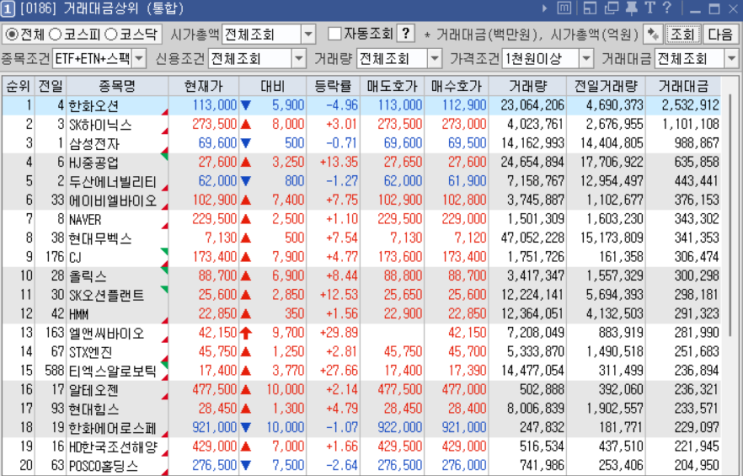Click 한화오션 current price 113,000
The width and height of the screenshot is (743, 476).
[214, 105]
